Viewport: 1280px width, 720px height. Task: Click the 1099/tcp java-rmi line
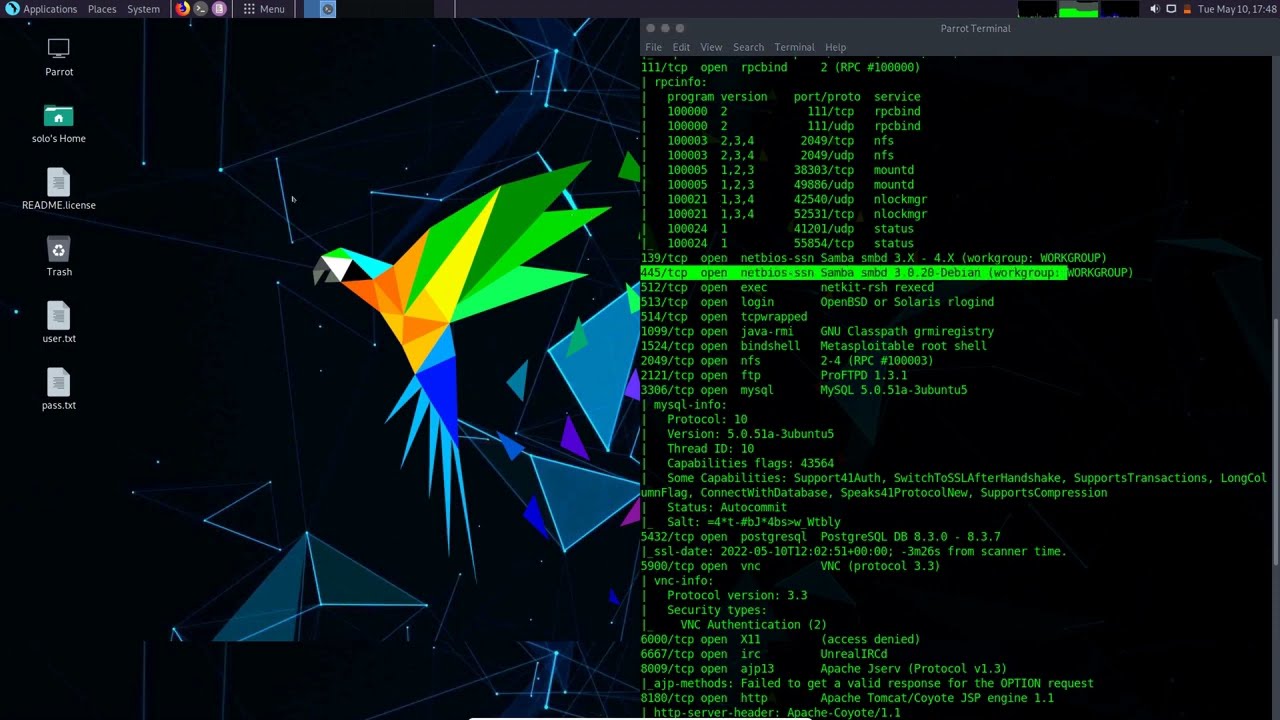coord(817,331)
